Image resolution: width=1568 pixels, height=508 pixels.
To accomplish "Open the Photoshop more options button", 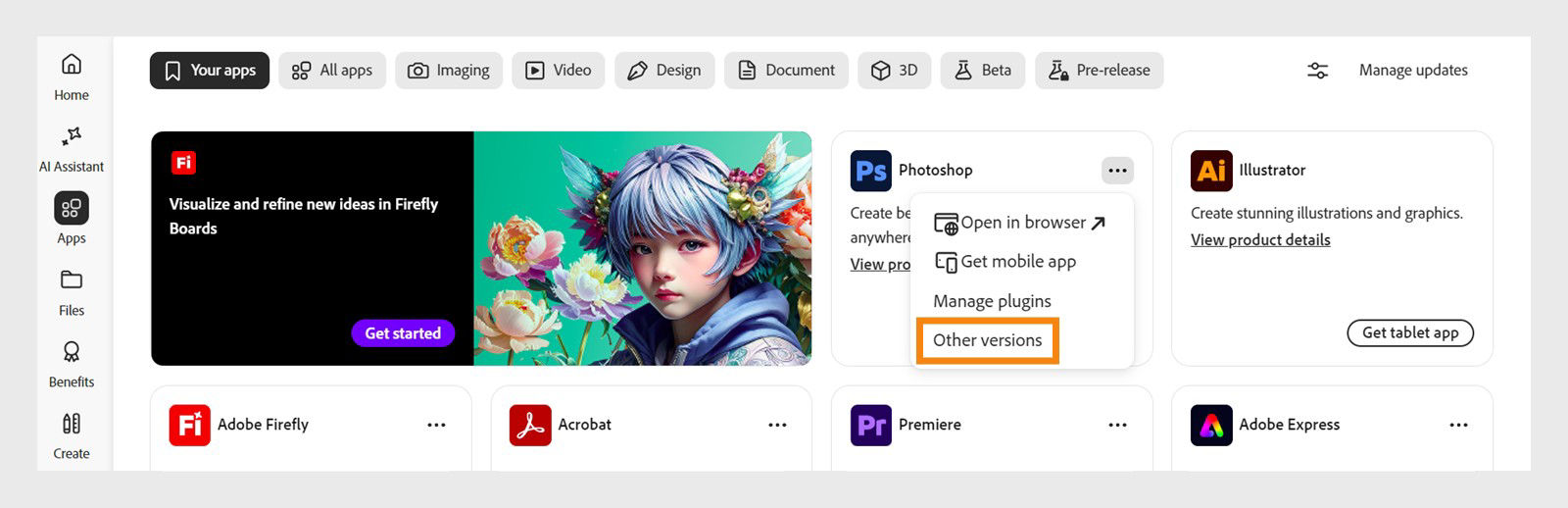I will tap(1117, 171).
